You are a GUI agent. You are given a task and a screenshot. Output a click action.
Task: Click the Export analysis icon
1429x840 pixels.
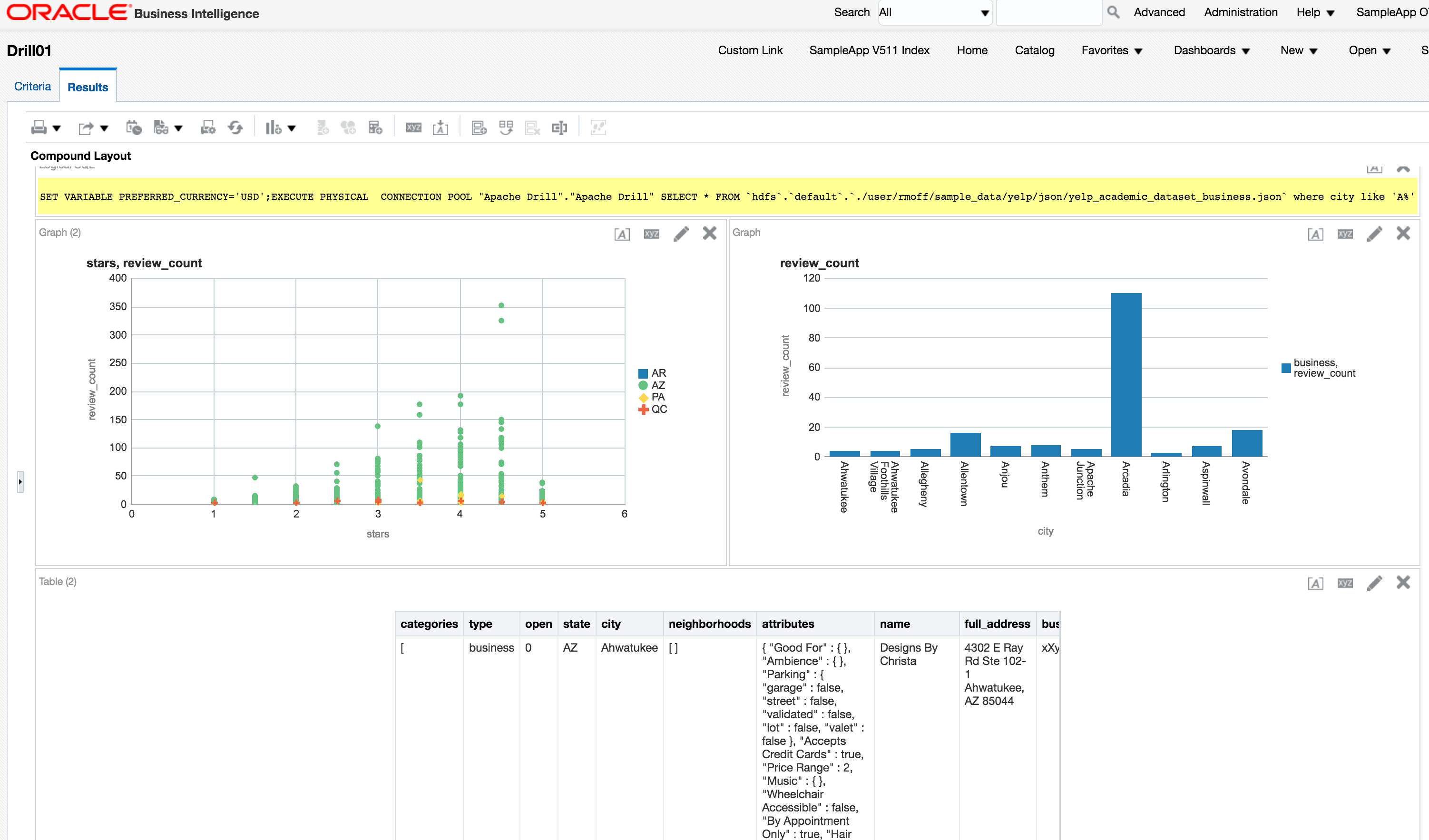86,127
